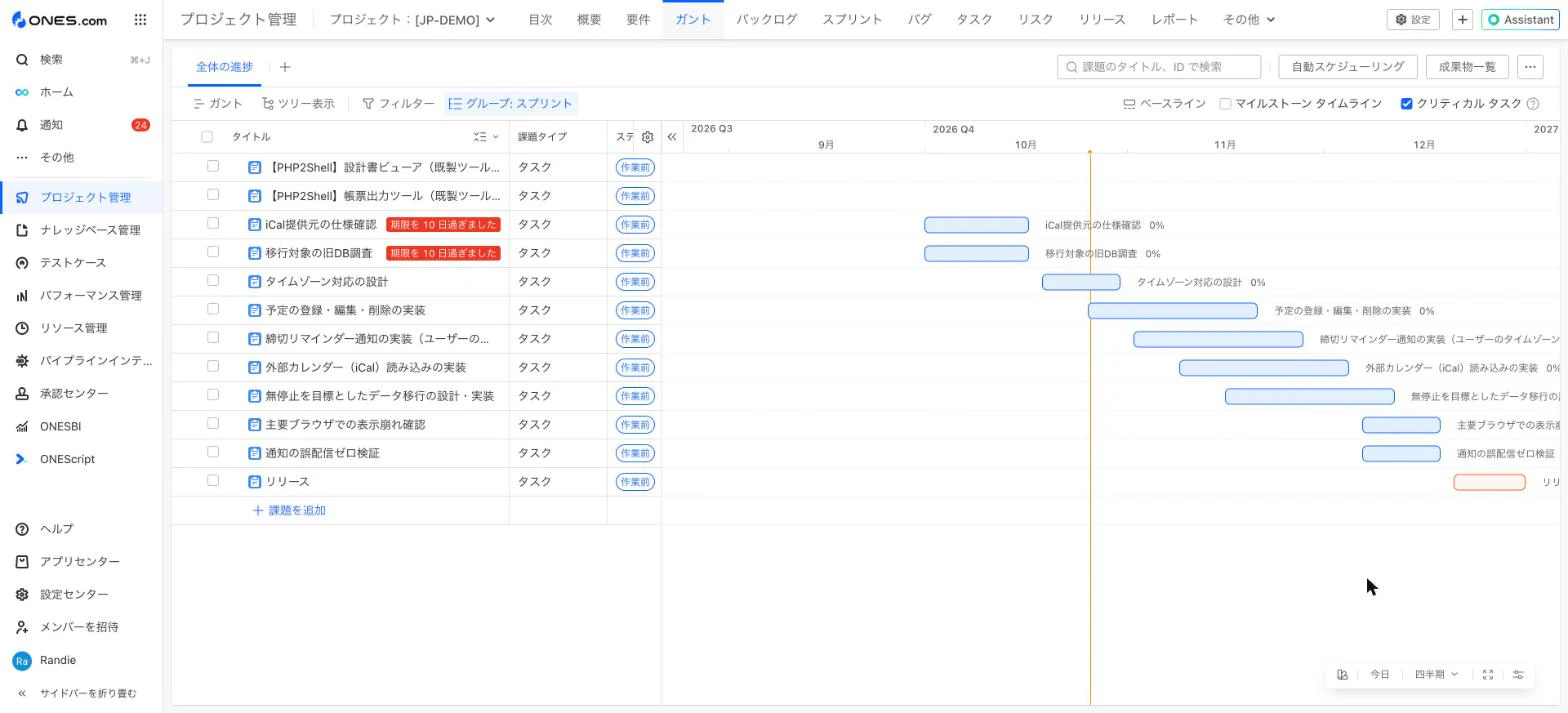Click the plus icon in top bar
Screen dimensions: 1568x713
click(x=1462, y=20)
